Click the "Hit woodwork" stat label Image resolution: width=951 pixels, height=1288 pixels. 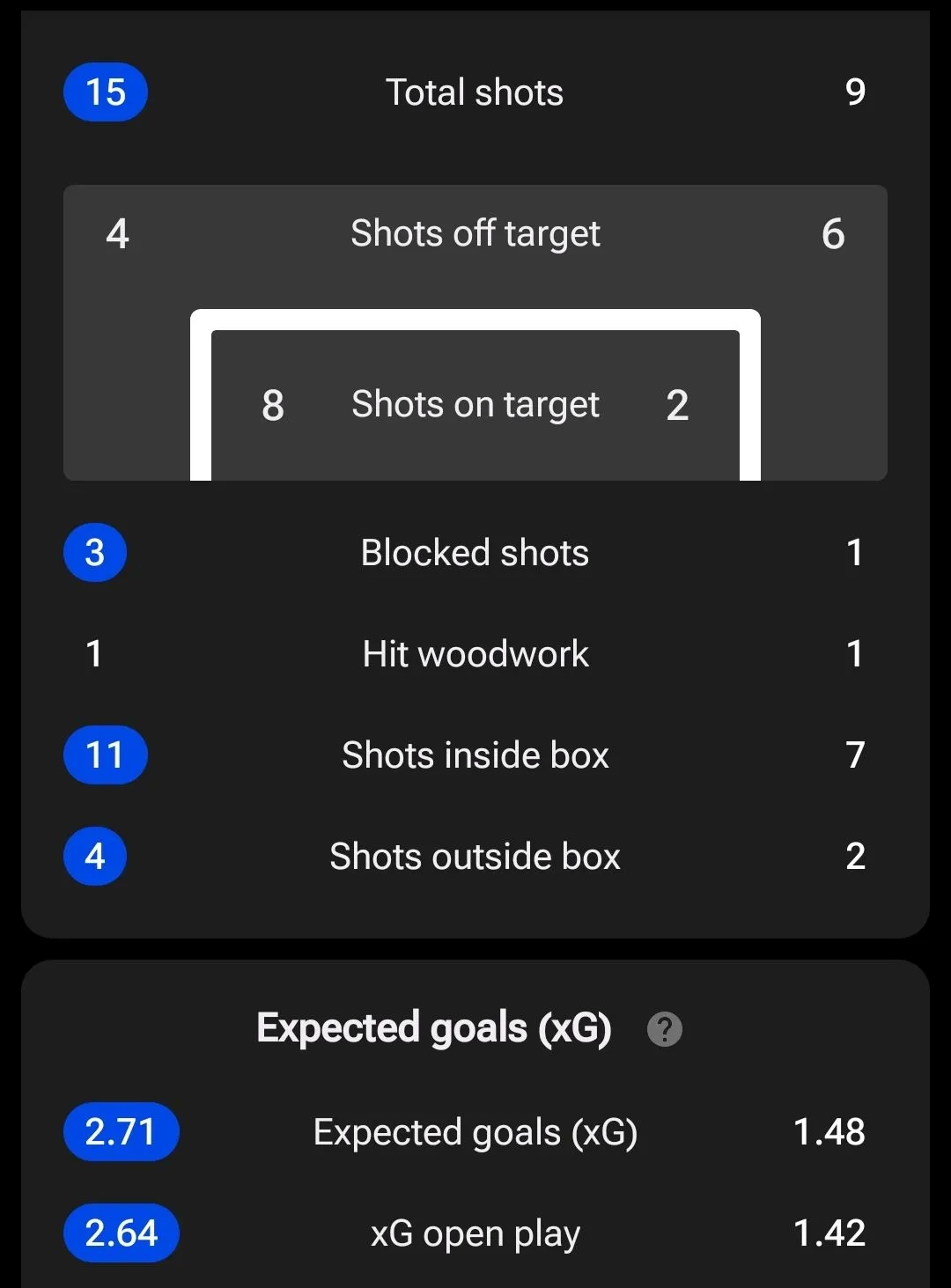pos(475,654)
